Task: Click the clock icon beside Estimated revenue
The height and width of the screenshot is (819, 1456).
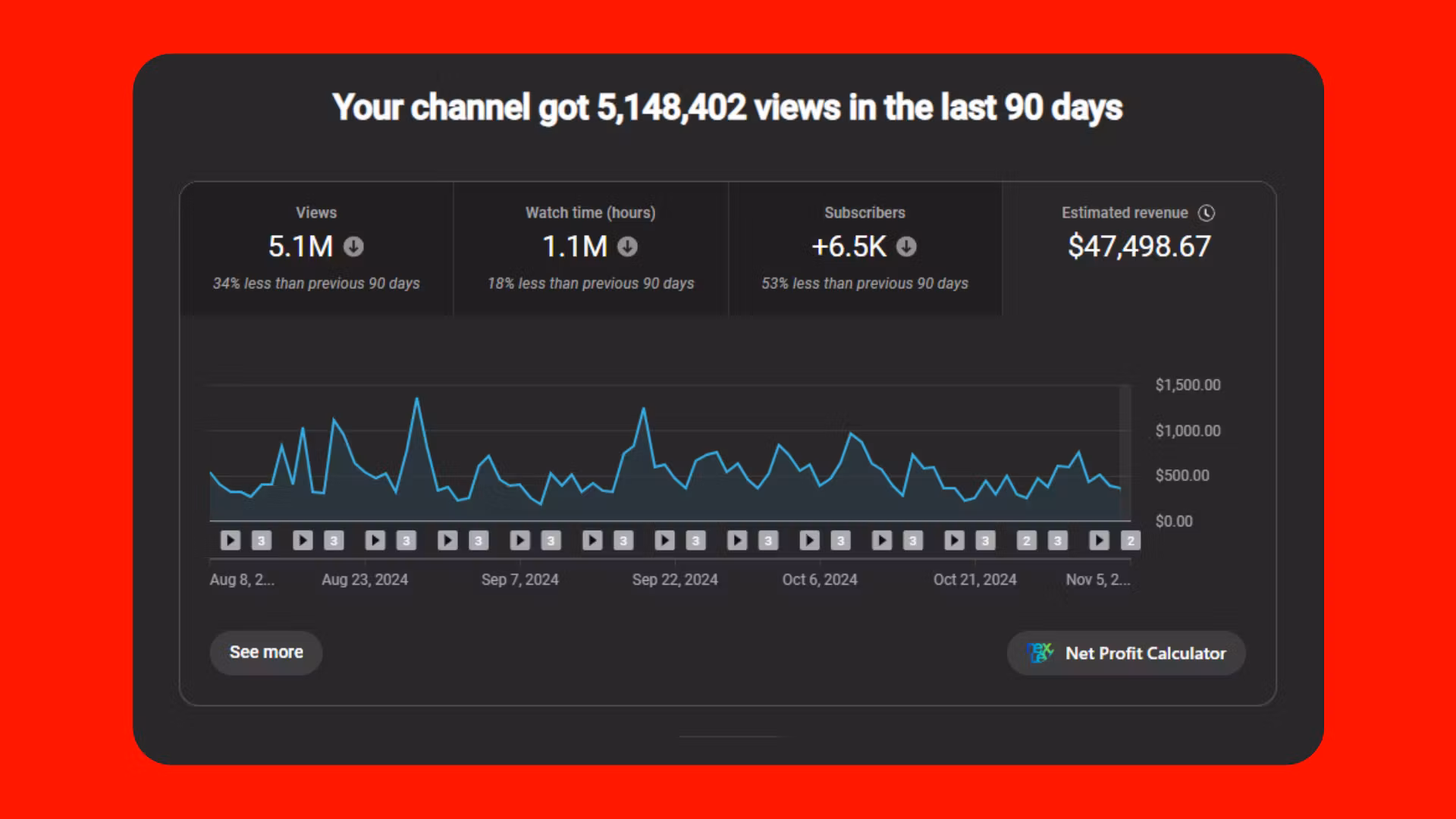Action: [x=1206, y=213]
